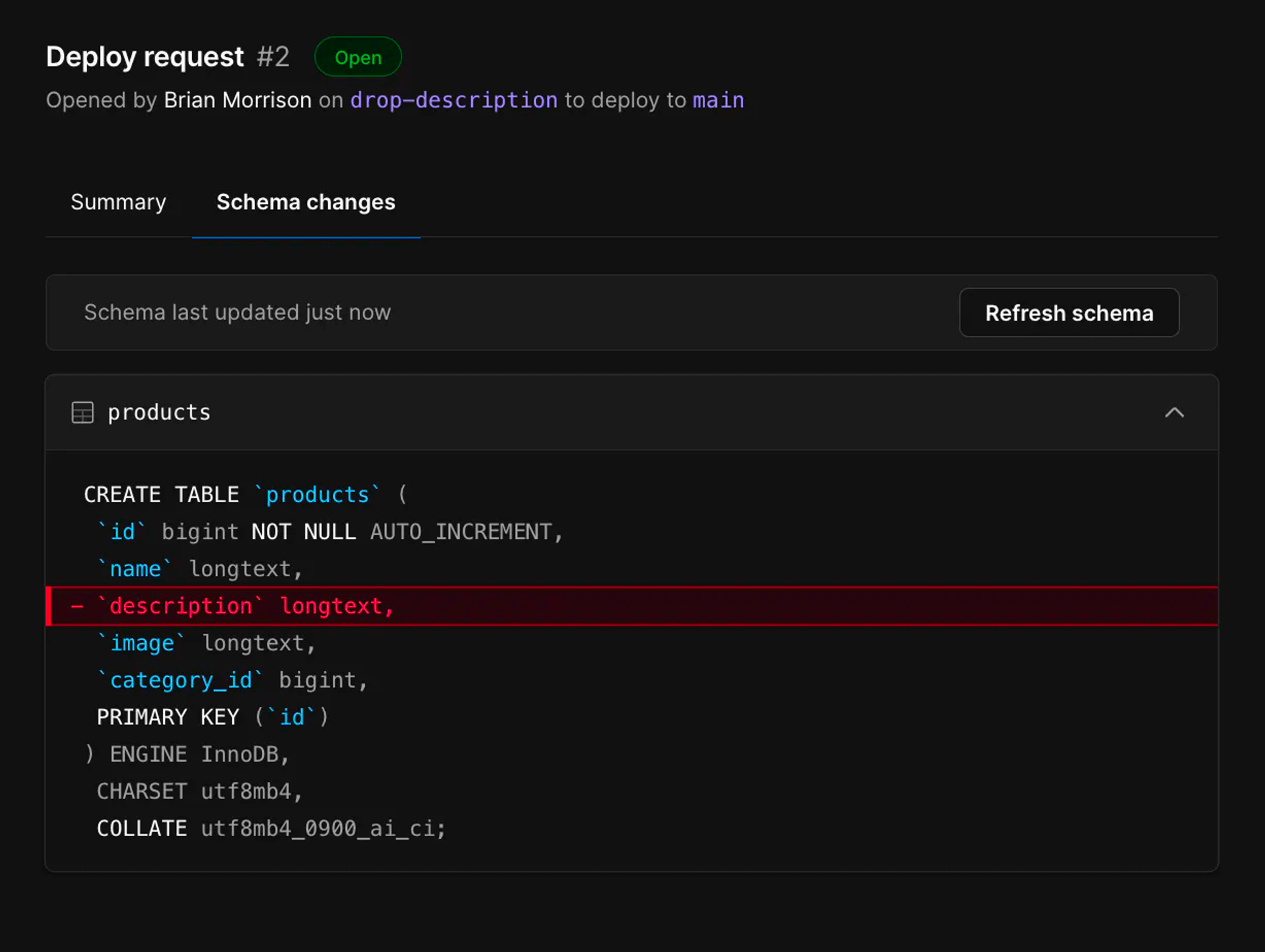1265x952 pixels.
Task: Select the products schema panel header icon
Action: (x=82, y=412)
